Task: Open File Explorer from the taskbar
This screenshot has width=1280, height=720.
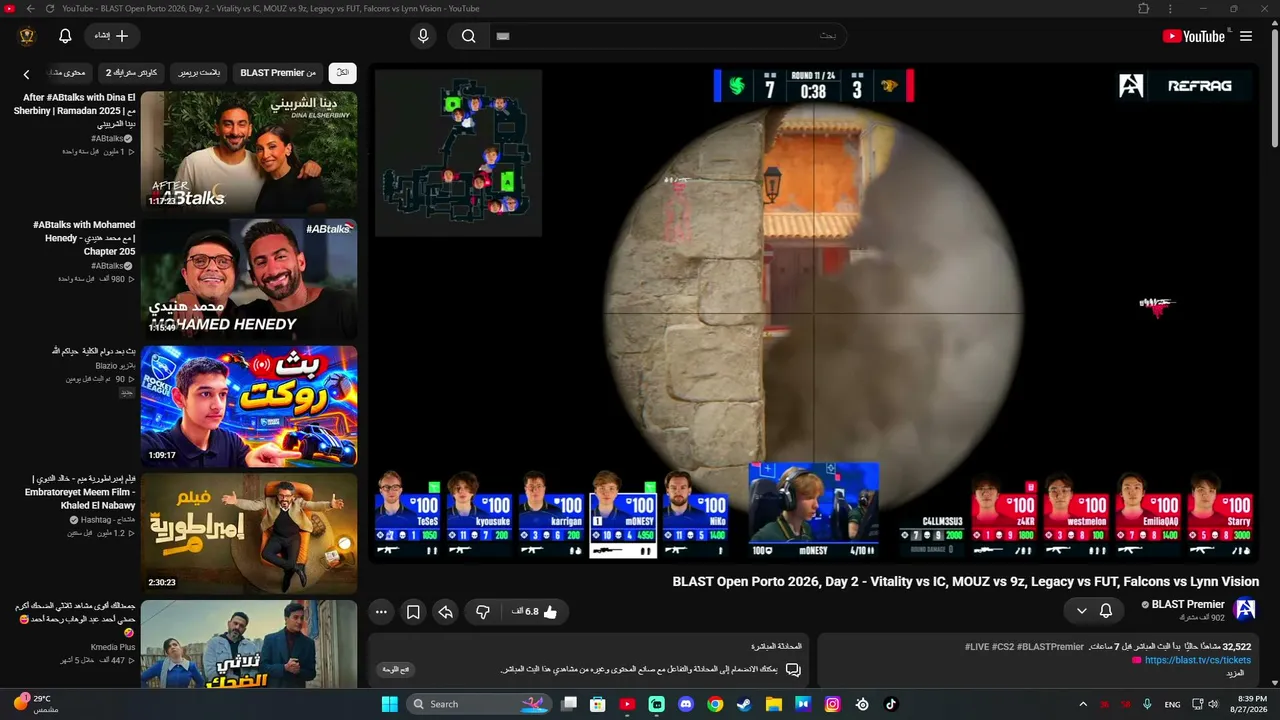Action: point(774,704)
